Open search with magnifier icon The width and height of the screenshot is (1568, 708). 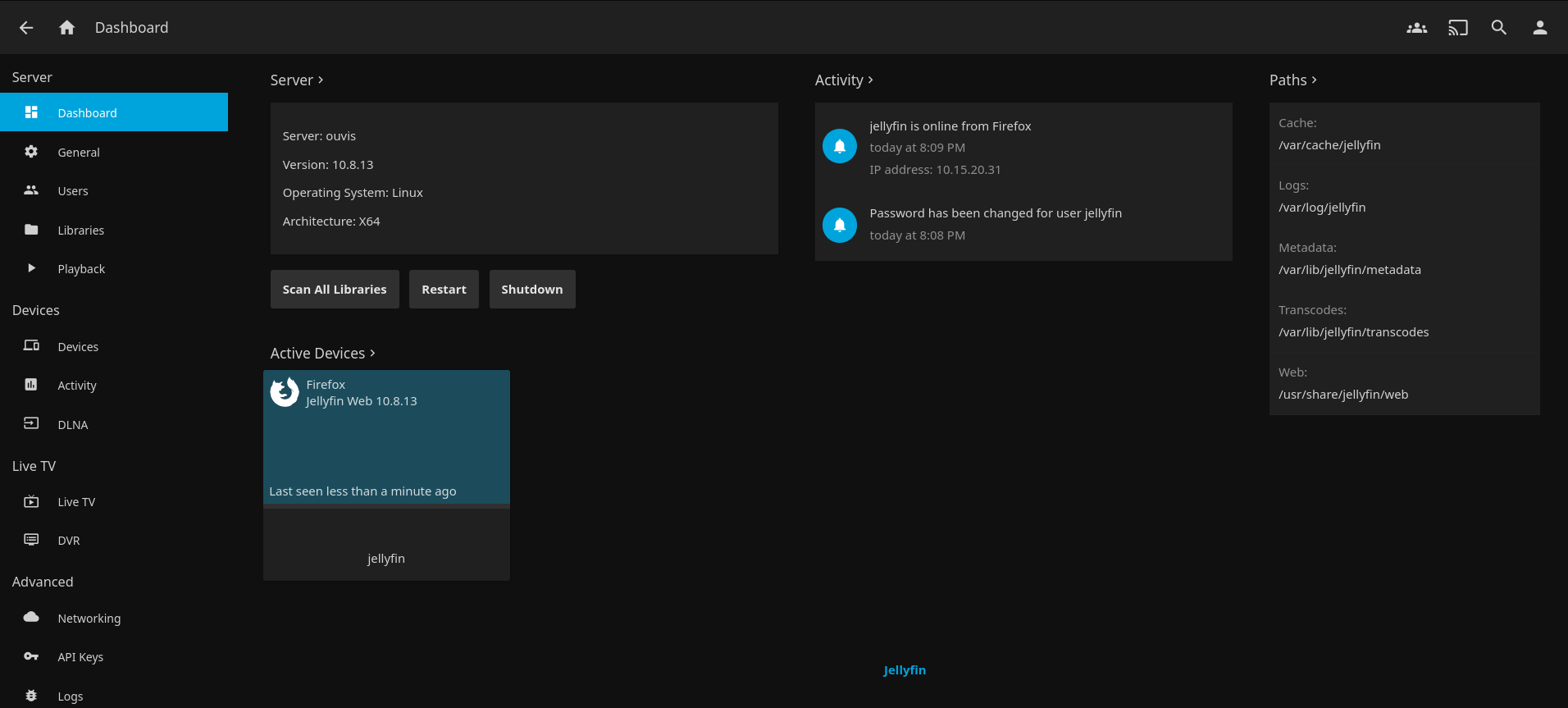pyautogui.click(x=1499, y=28)
